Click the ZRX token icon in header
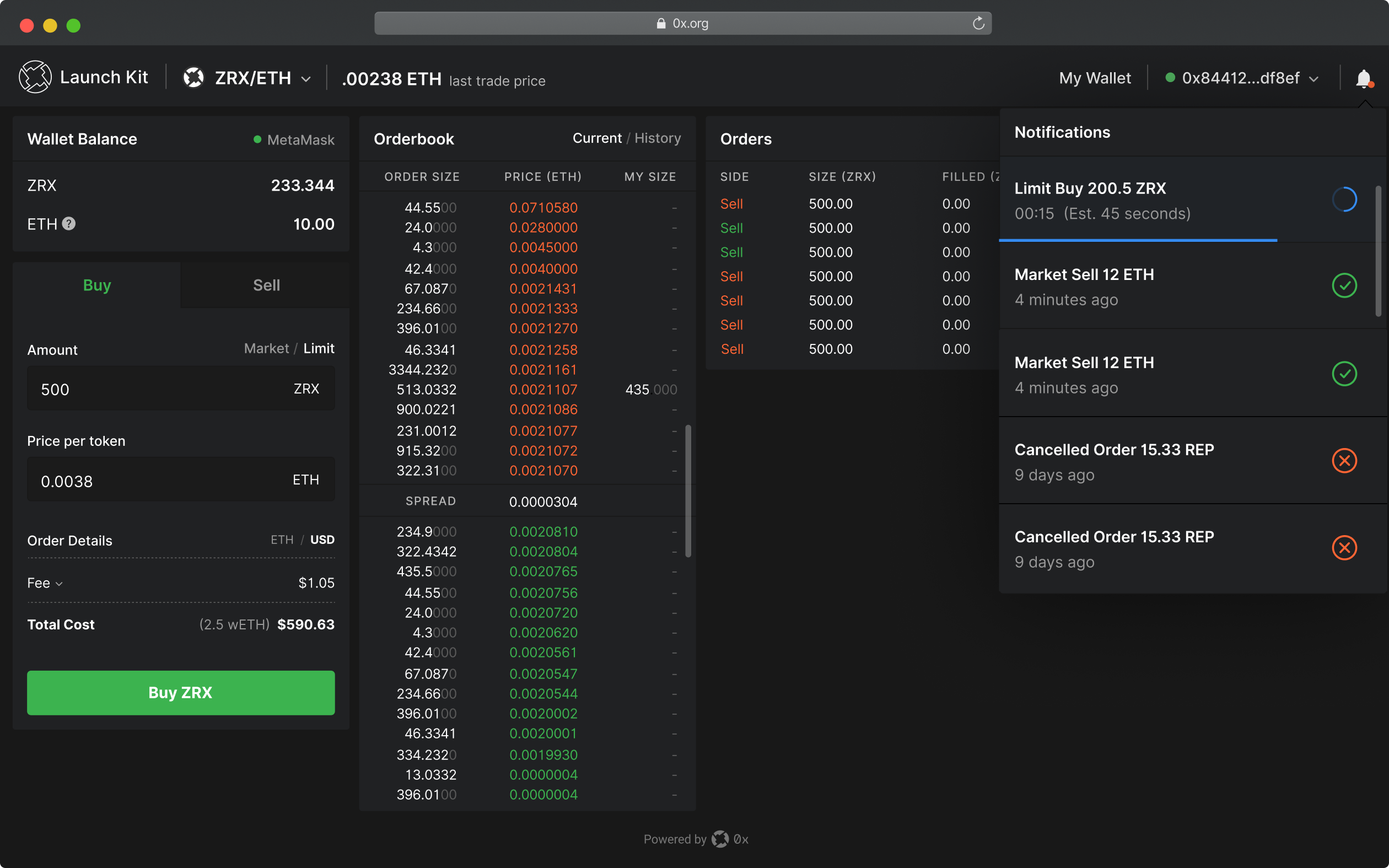Screen dimensions: 1389x868 (194, 78)
